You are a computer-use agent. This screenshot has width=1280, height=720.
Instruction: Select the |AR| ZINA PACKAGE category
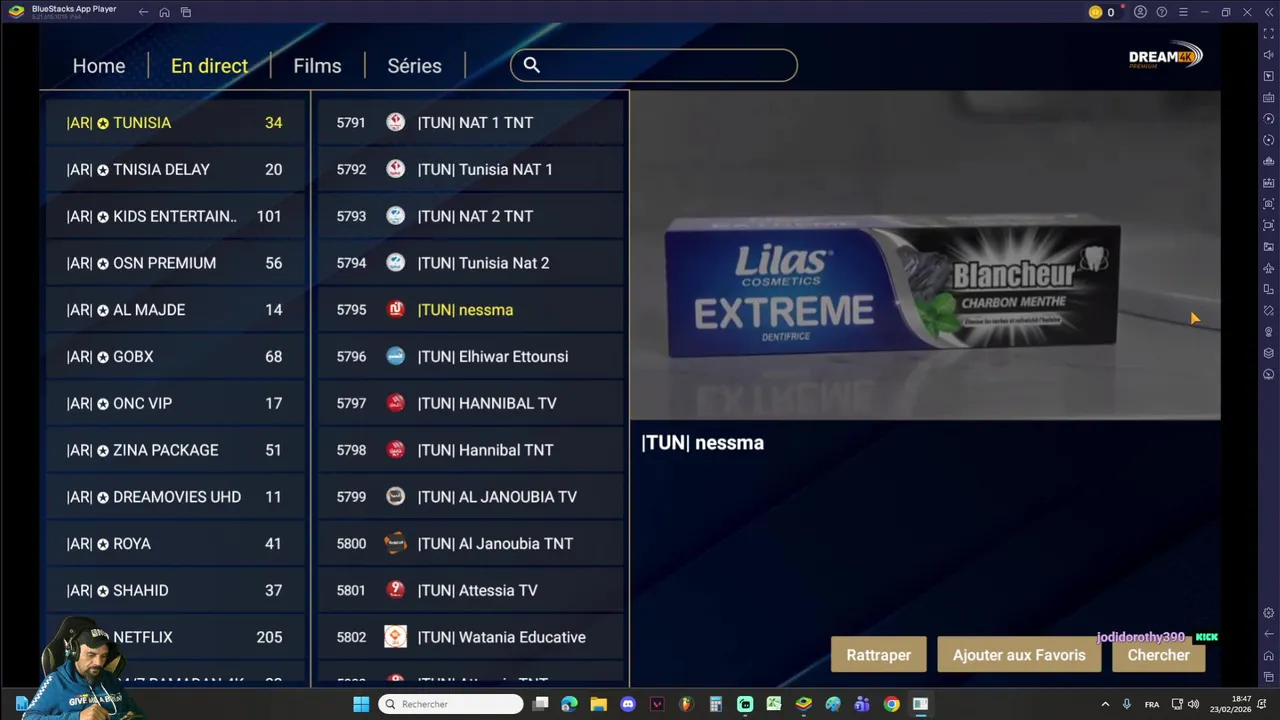pyautogui.click(x=175, y=450)
